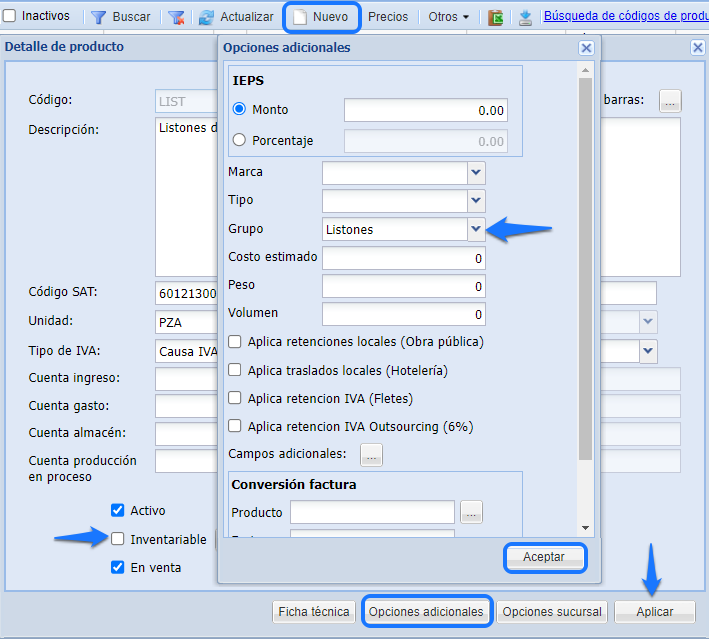
Task: Check Aplica retencion IVA (Fletes)
Action: 235,398
